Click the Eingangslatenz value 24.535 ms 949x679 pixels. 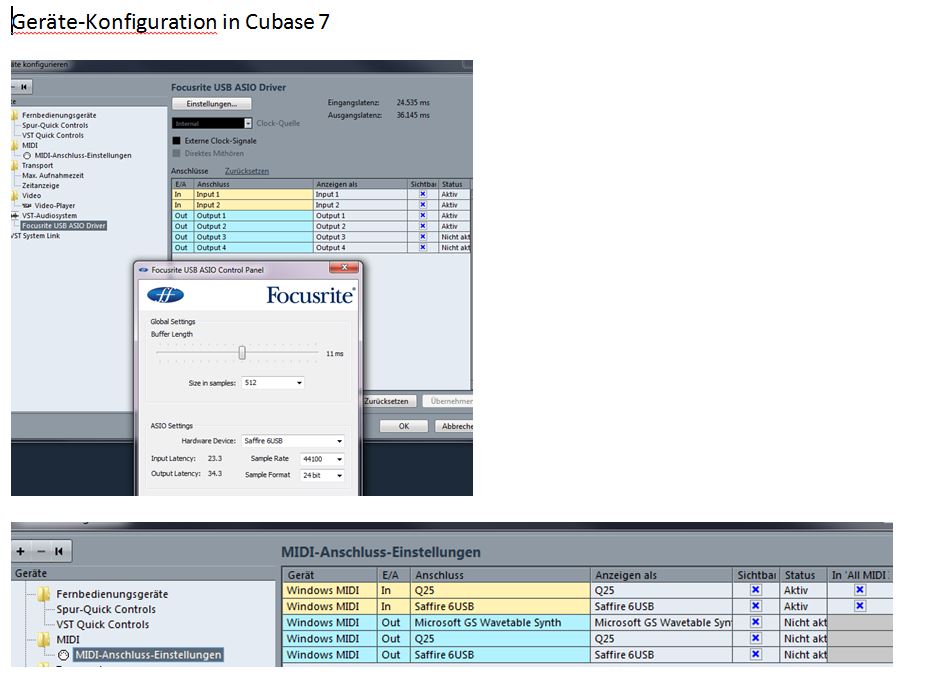click(x=413, y=102)
